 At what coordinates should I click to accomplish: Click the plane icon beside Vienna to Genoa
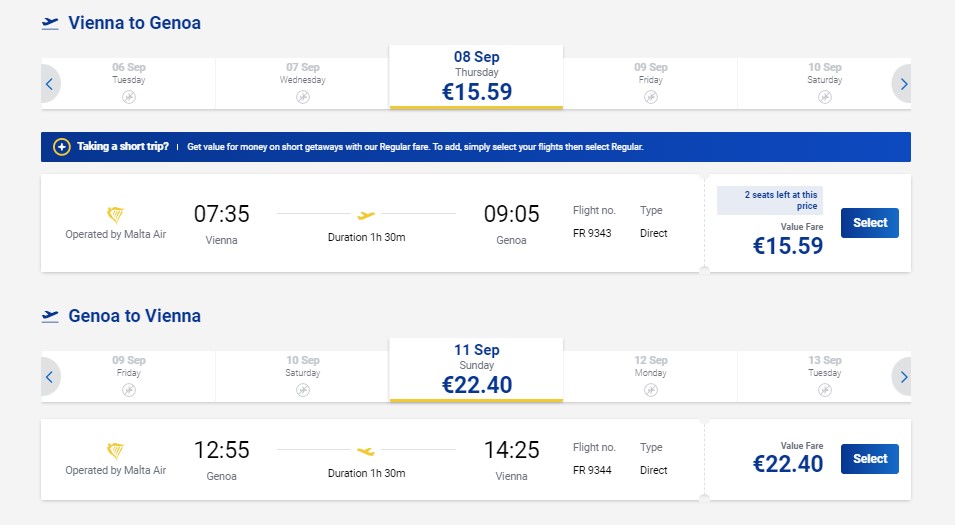(x=50, y=23)
